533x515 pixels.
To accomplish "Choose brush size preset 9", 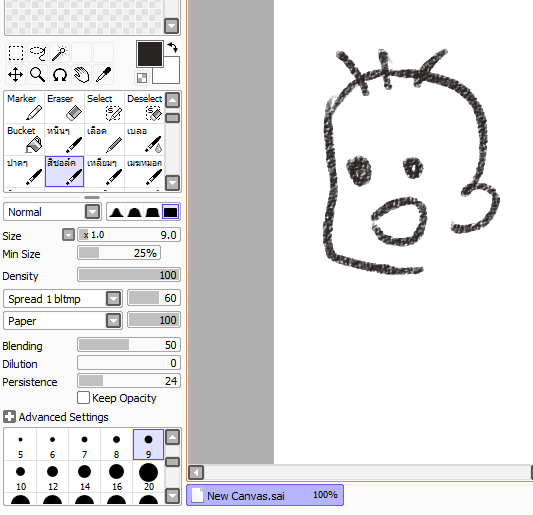I will point(148,445).
